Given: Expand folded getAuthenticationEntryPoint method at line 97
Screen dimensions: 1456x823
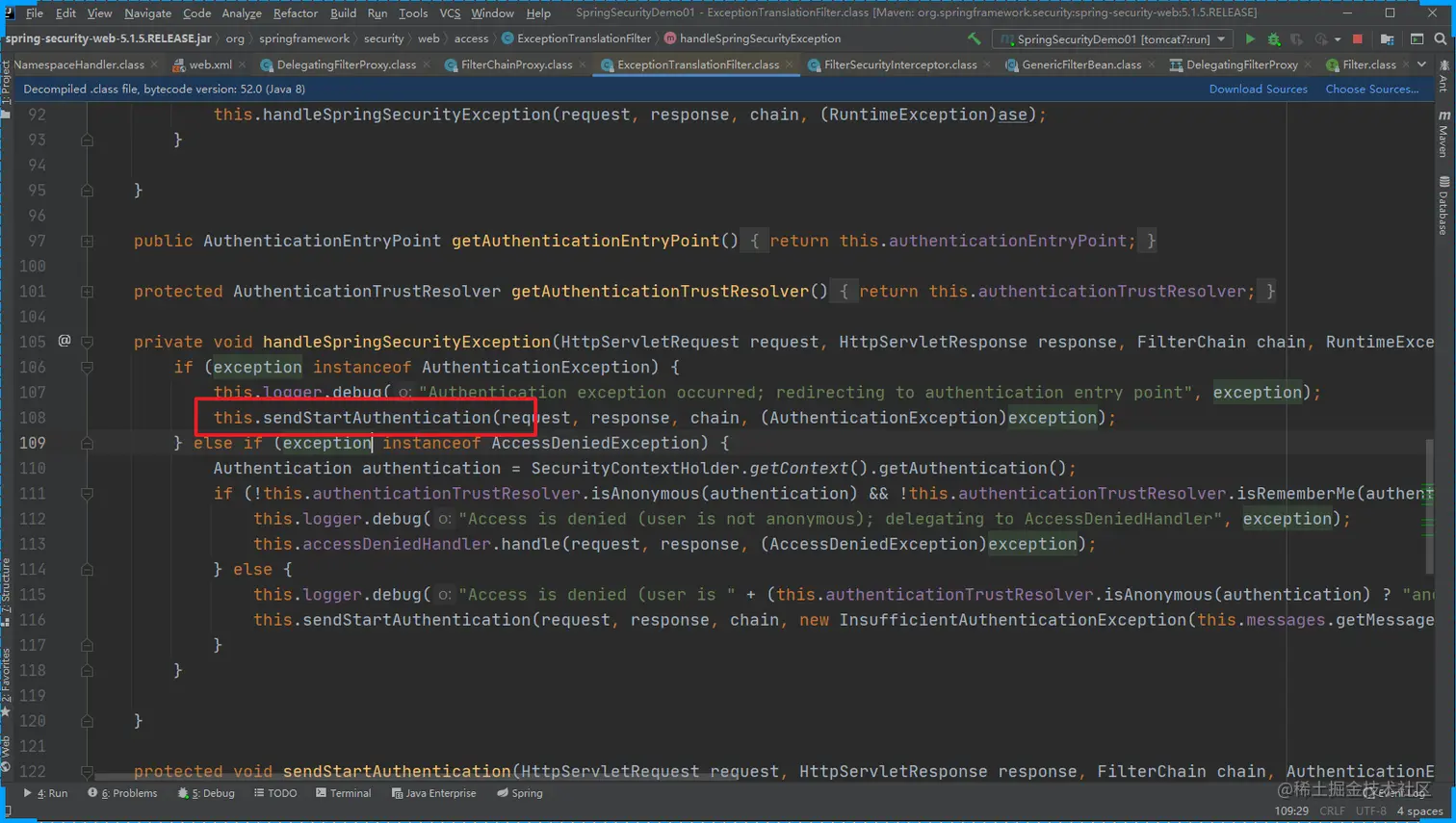Looking at the screenshot, I should [x=87, y=241].
